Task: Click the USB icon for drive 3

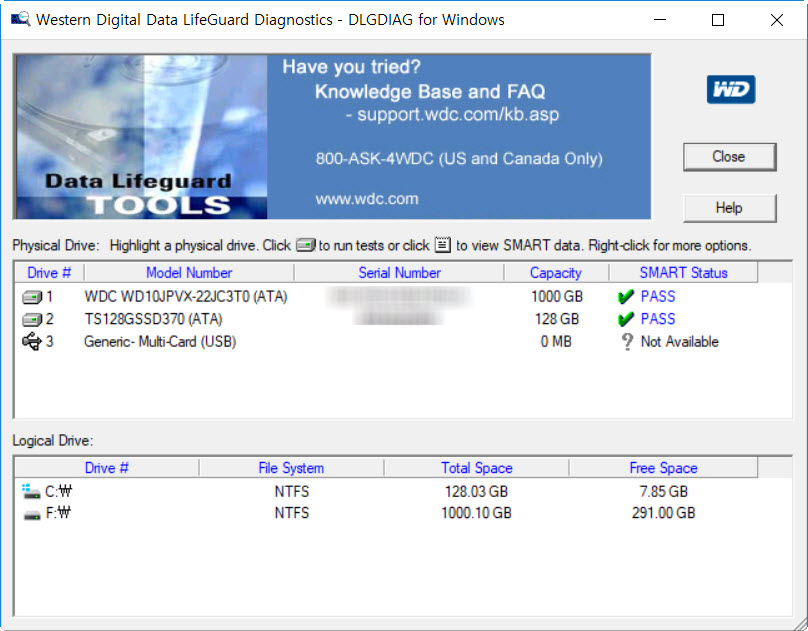Action: click(32, 342)
